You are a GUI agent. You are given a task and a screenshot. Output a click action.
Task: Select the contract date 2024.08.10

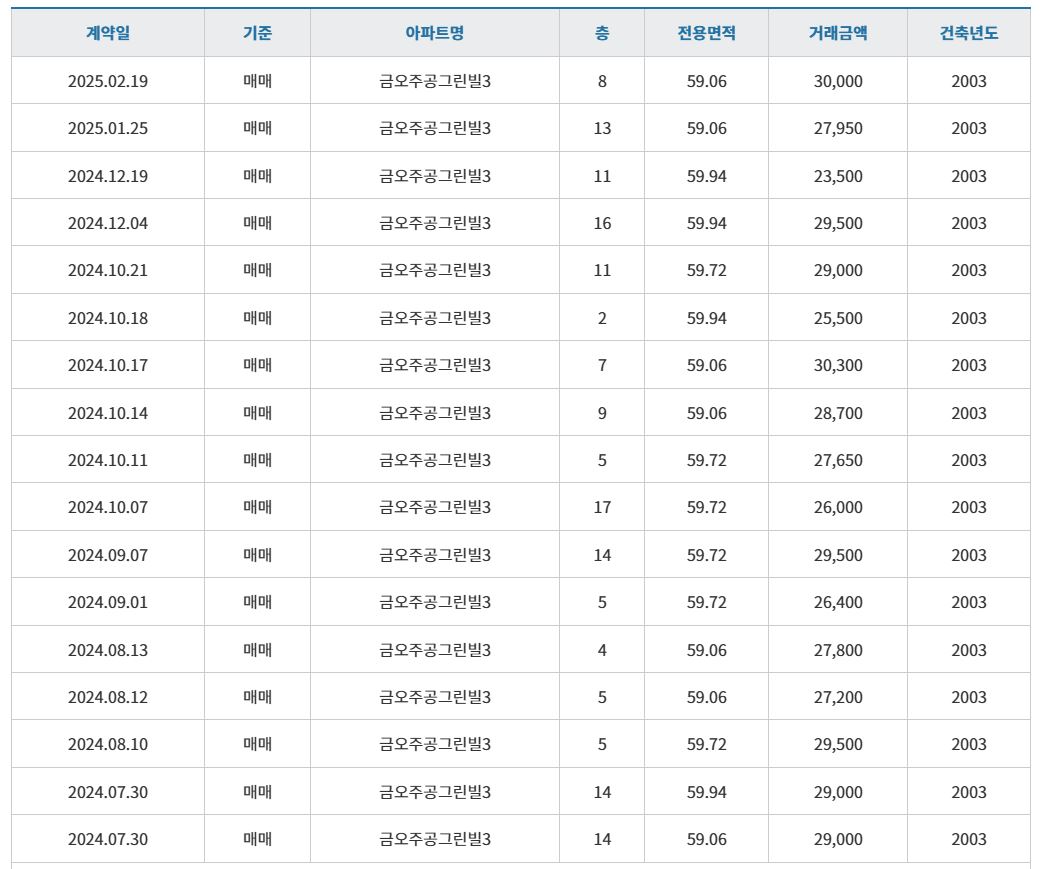[x=108, y=744]
